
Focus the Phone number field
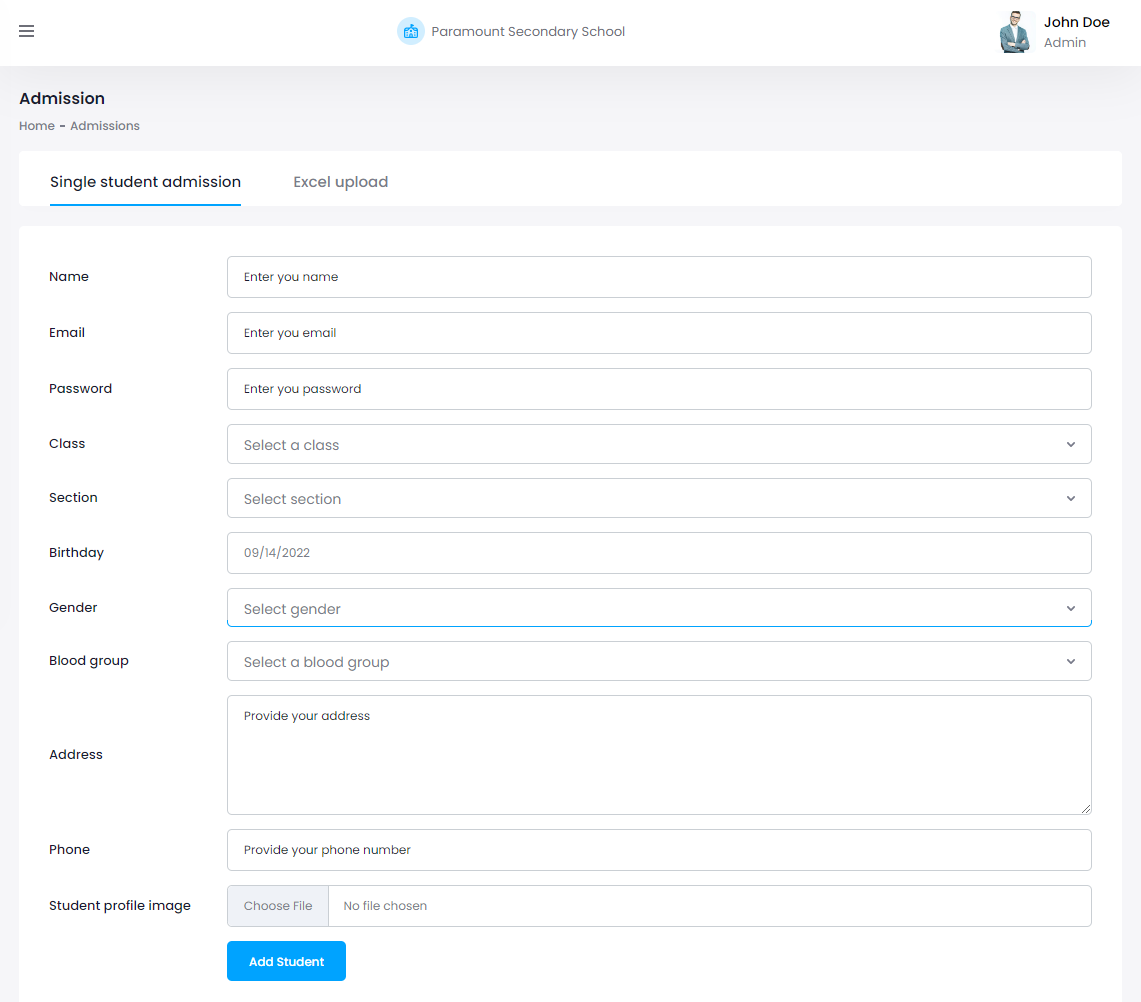click(659, 850)
